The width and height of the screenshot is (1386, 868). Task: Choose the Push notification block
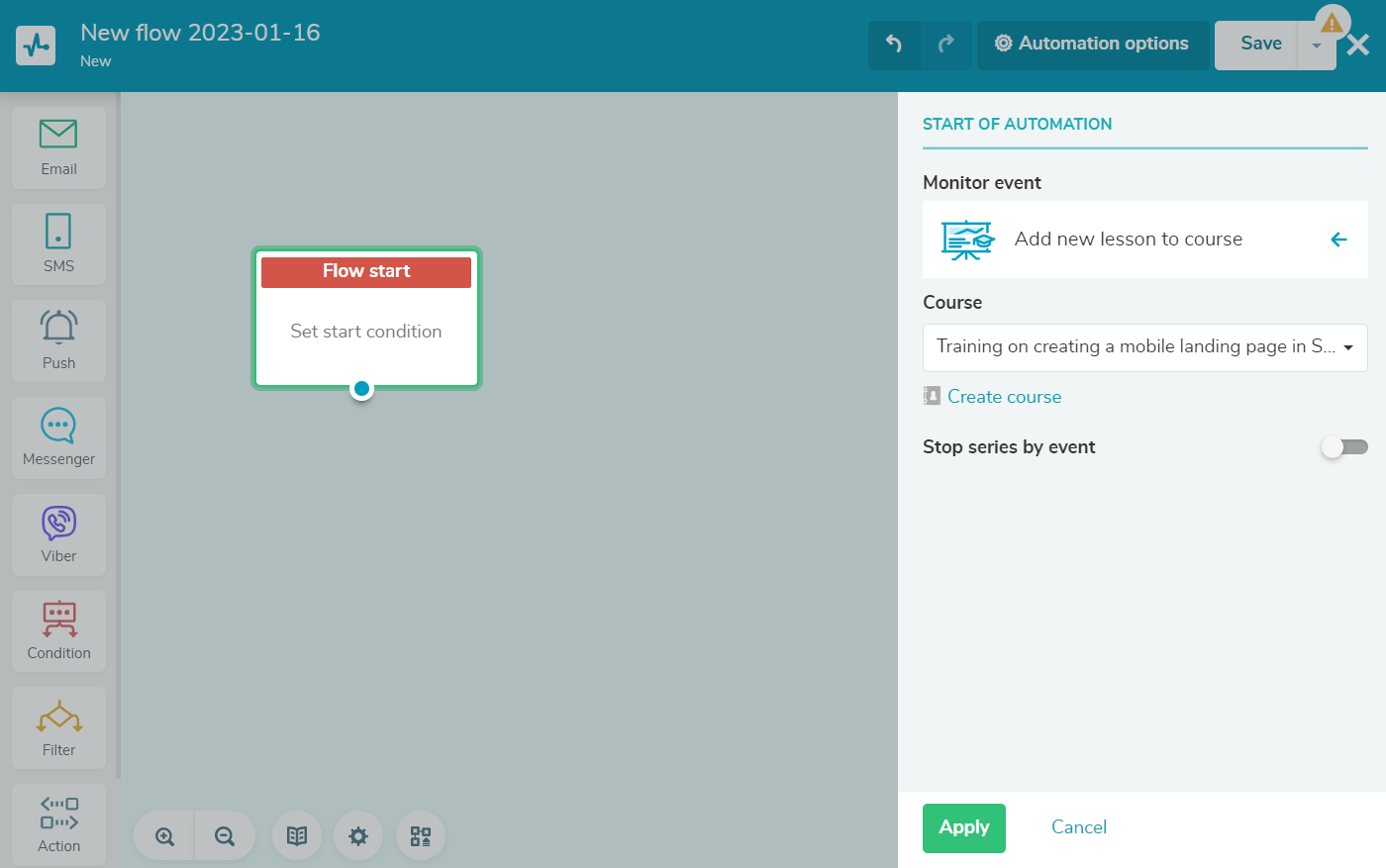[x=58, y=340]
